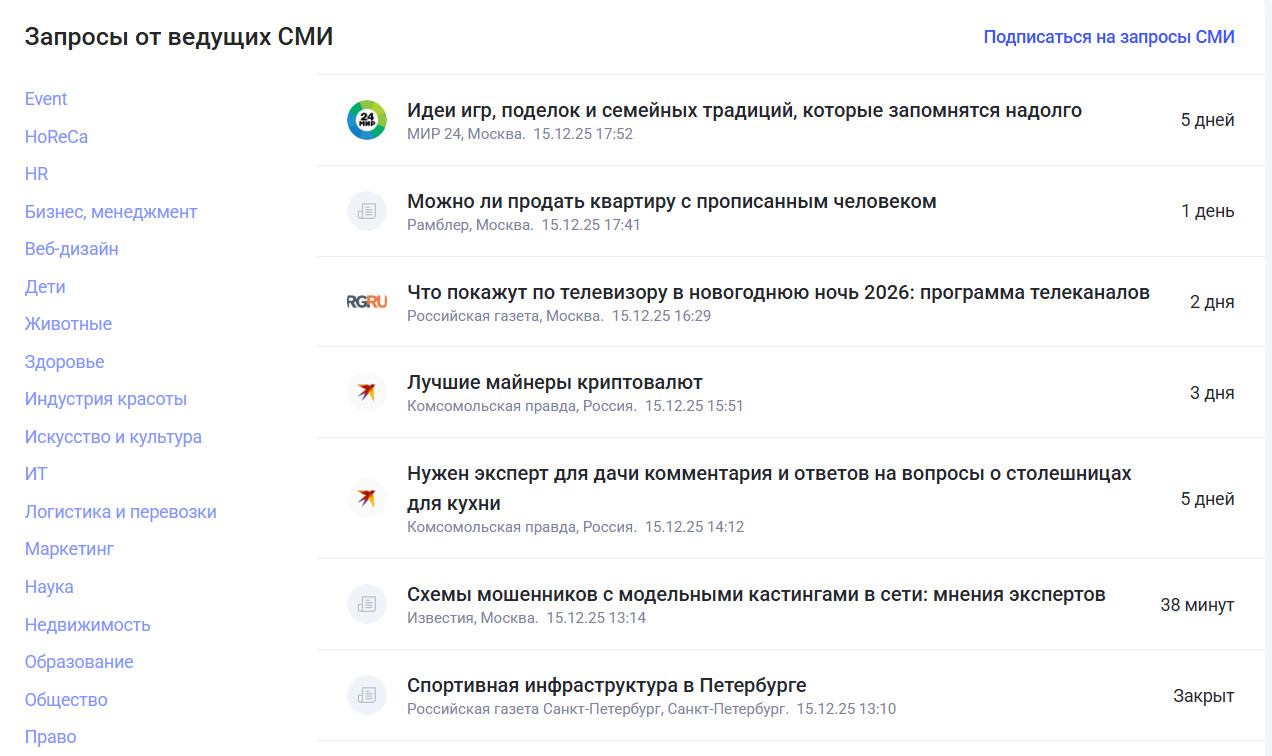Click the '1 день' deadline label
1272x756 pixels.
pyautogui.click(x=1208, y=211)
